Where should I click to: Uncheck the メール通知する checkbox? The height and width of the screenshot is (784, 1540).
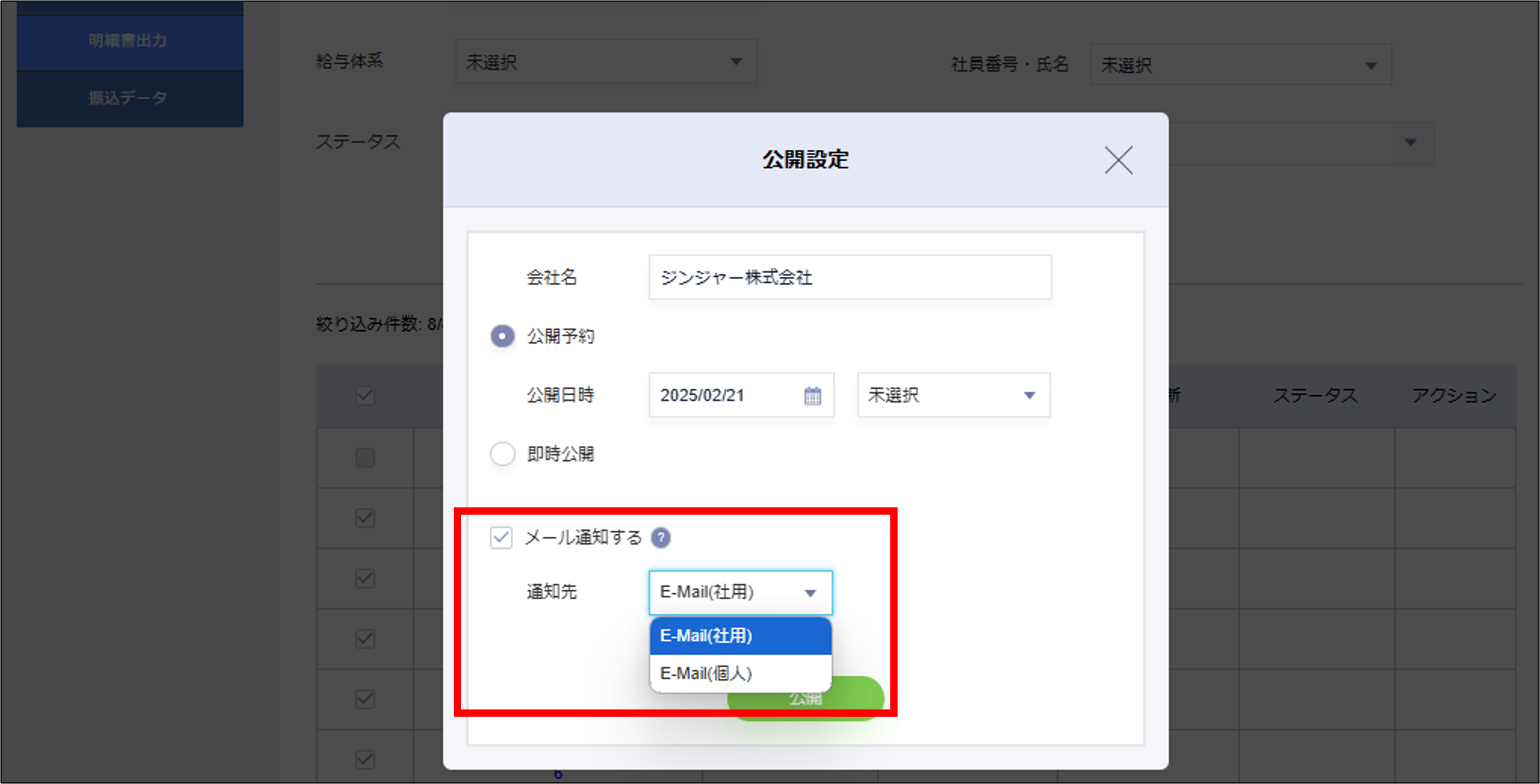501,537
